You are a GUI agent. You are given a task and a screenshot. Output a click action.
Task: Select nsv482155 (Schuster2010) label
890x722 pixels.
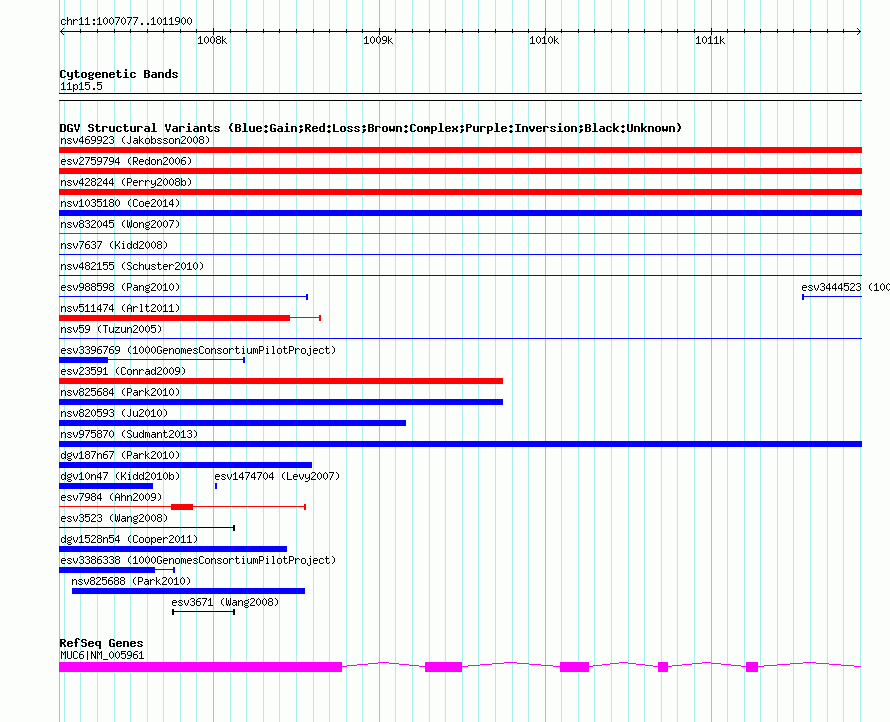coord(132,266)
